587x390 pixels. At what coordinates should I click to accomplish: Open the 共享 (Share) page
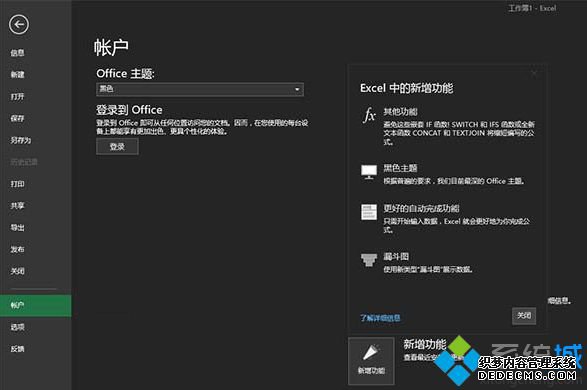point(17,205)
